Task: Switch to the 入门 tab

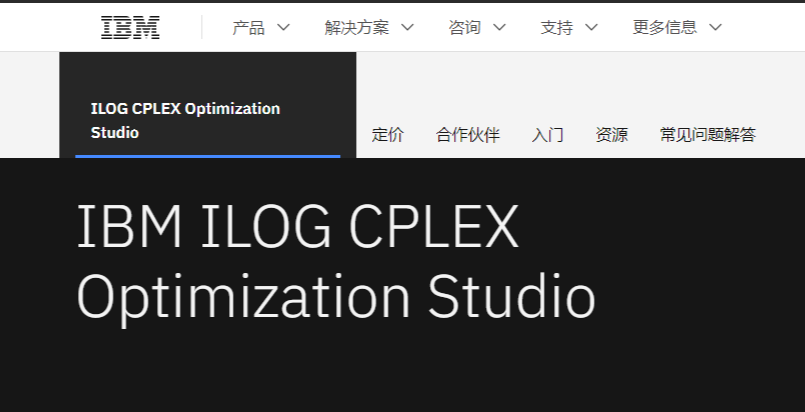Action: 548,135
